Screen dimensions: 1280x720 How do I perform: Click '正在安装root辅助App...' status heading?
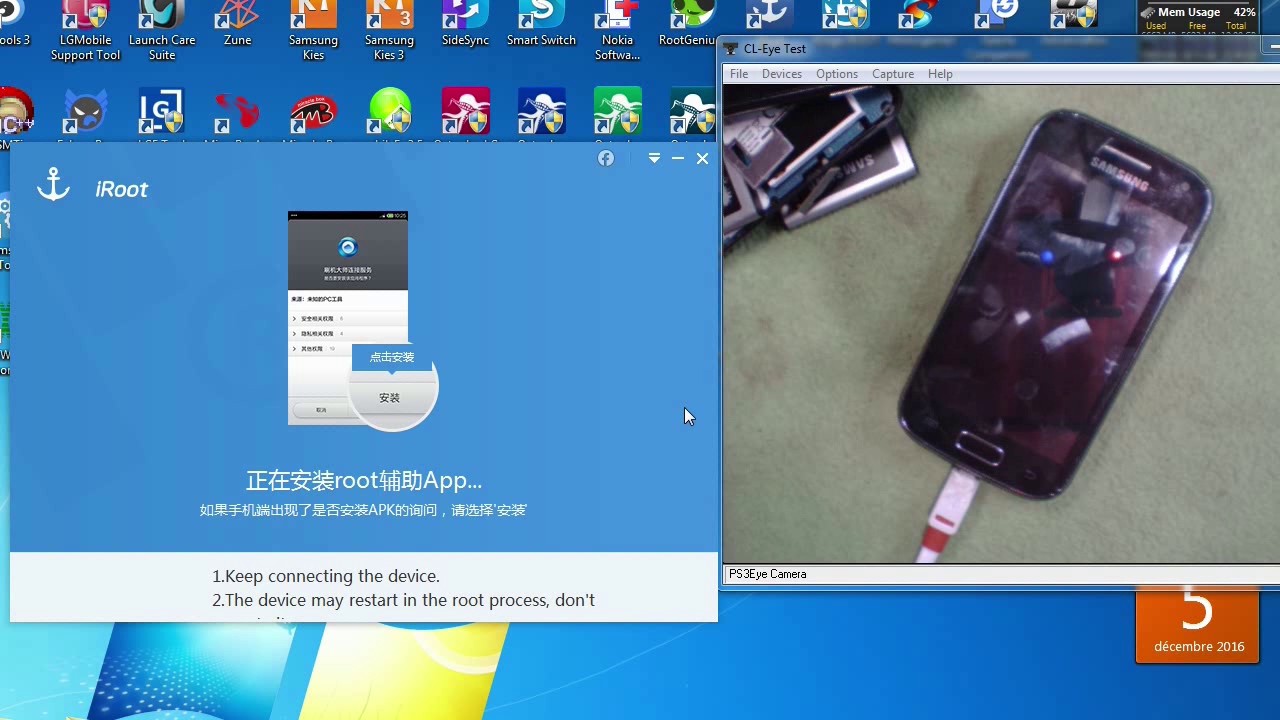tap(364, 480)
